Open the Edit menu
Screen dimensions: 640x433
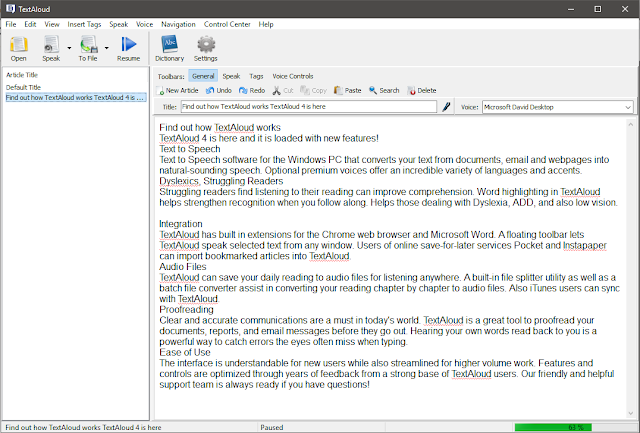point(30,24)
